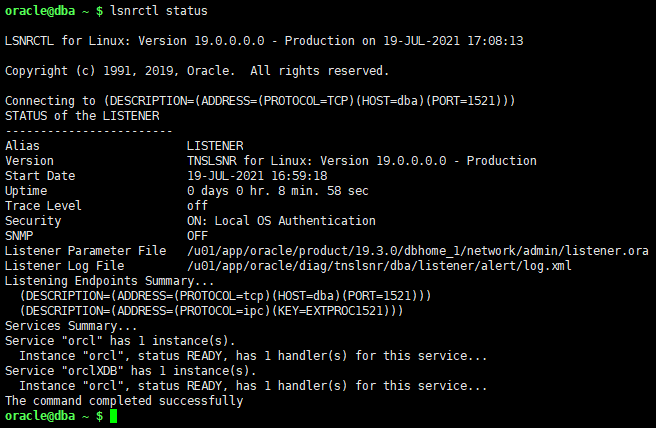
Task: Click the Security 'ON: Local OS Authentication' text
Action: pos(281,221)
